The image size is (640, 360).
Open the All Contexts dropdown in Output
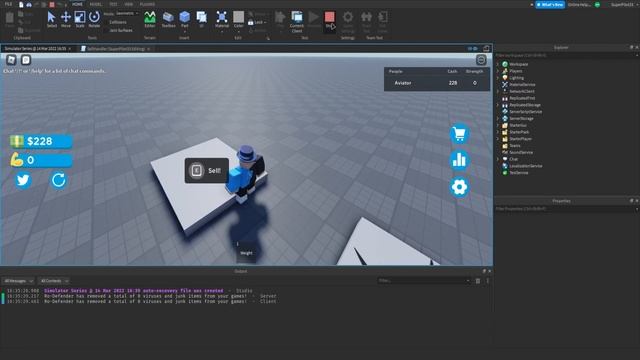[x=54, y=281]
